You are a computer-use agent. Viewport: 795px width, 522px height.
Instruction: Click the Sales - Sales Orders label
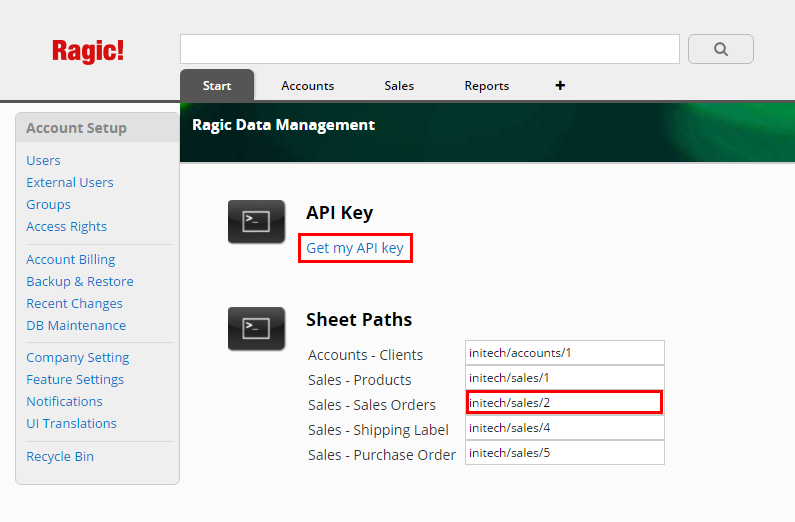click(x=372, y=405)
